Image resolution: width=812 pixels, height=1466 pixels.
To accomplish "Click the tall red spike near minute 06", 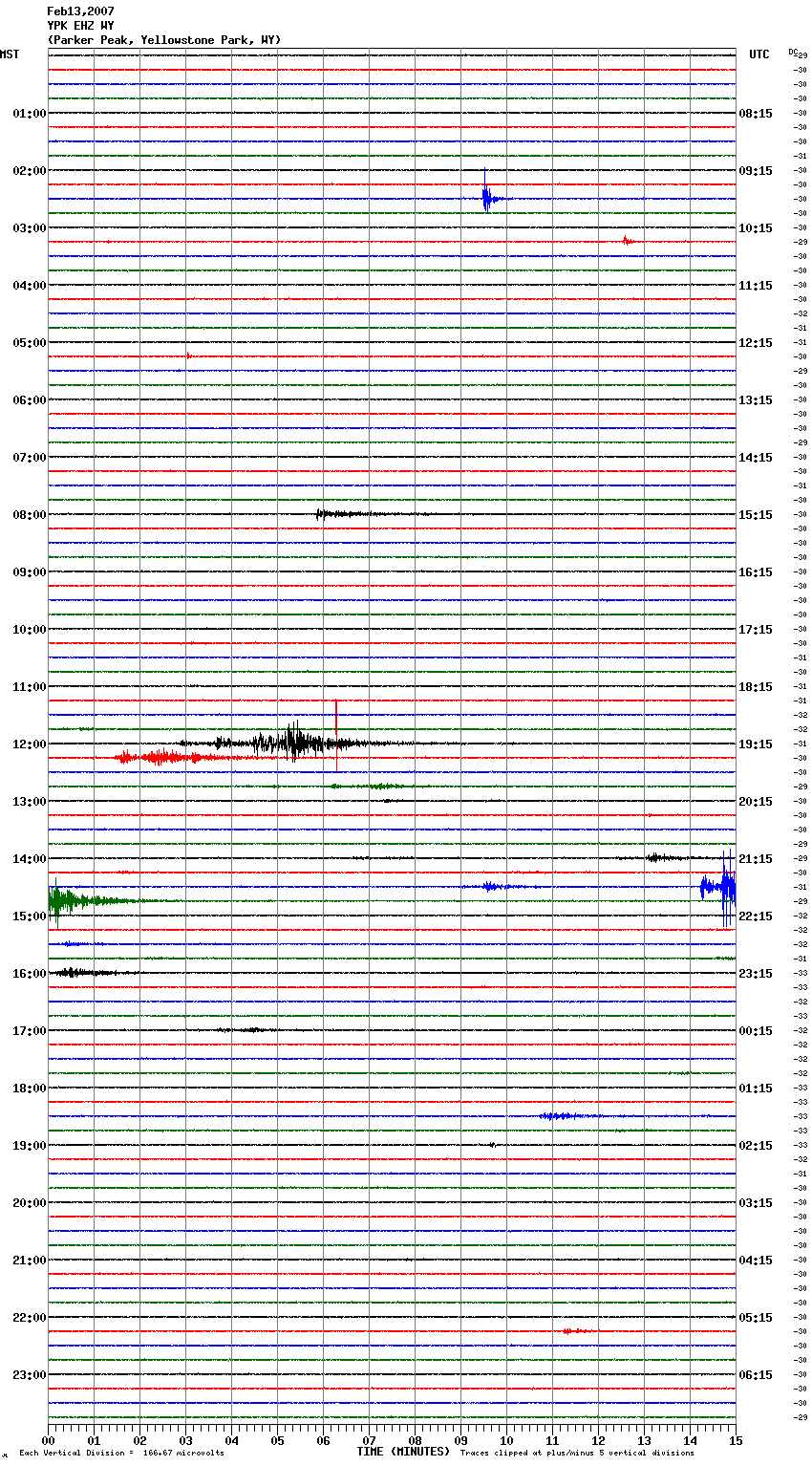I will [336, 736].
